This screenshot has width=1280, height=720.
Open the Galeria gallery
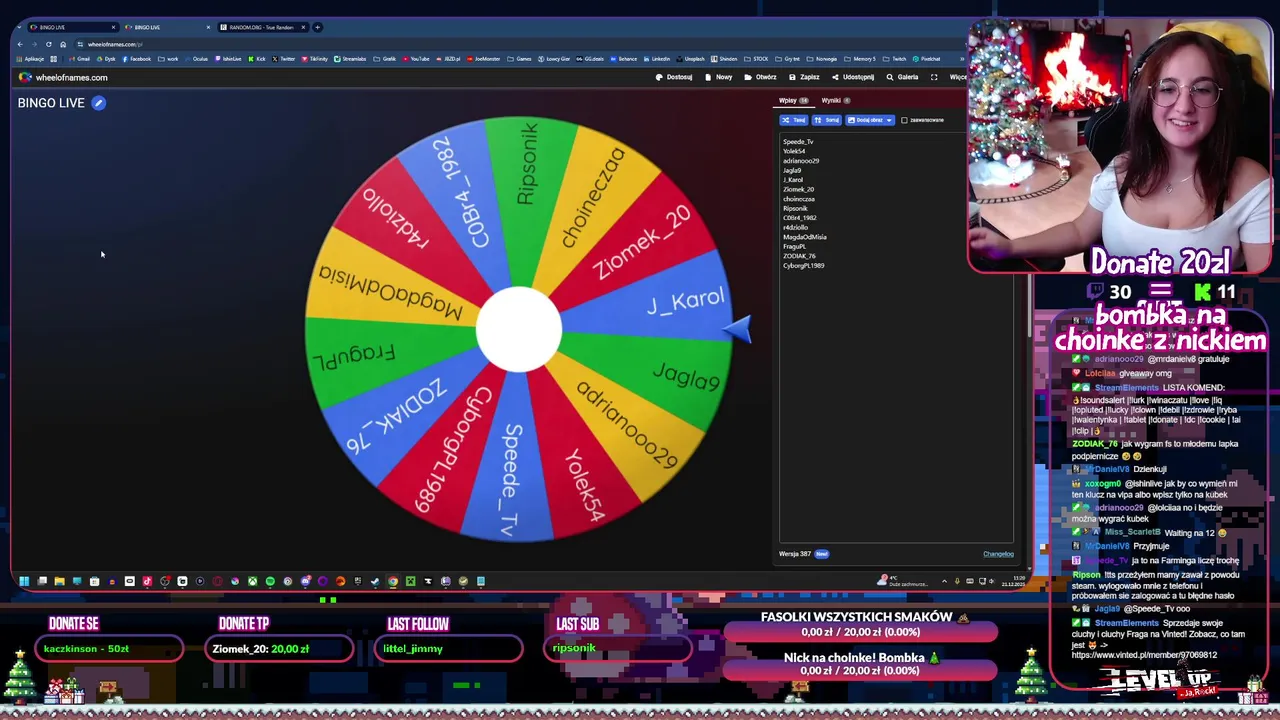click(x=902, y=77)
